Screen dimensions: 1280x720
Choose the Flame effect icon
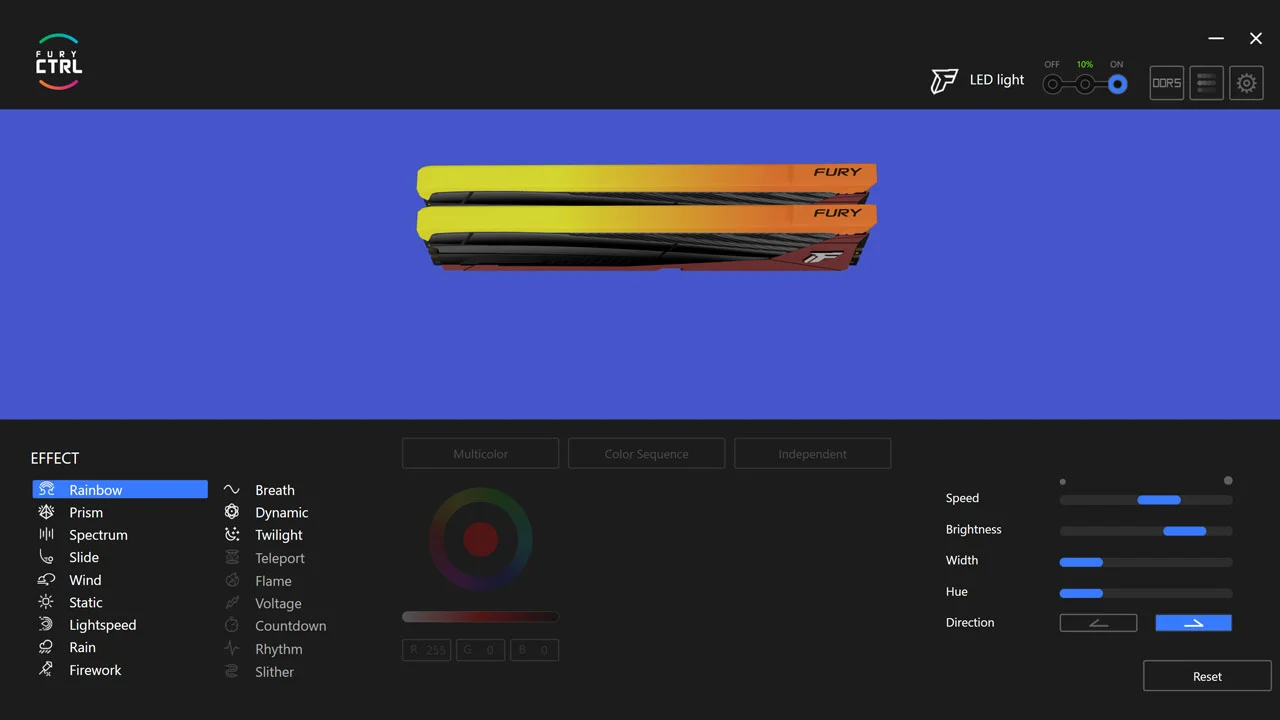pyautogui.click(x=231, y=580)
